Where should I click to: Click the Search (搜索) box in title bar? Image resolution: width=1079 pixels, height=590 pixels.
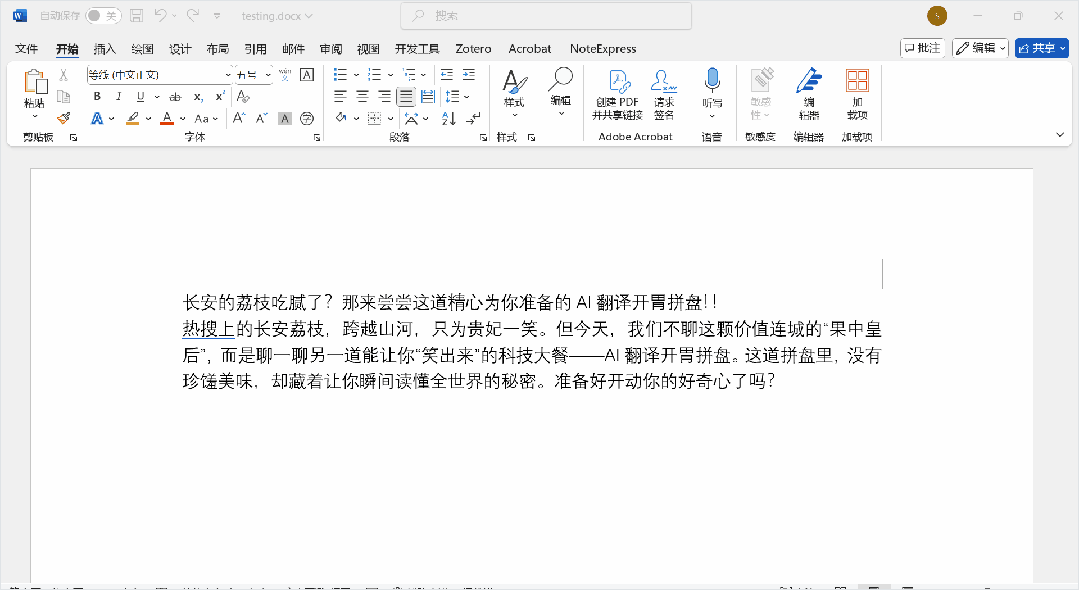point(546,16)
